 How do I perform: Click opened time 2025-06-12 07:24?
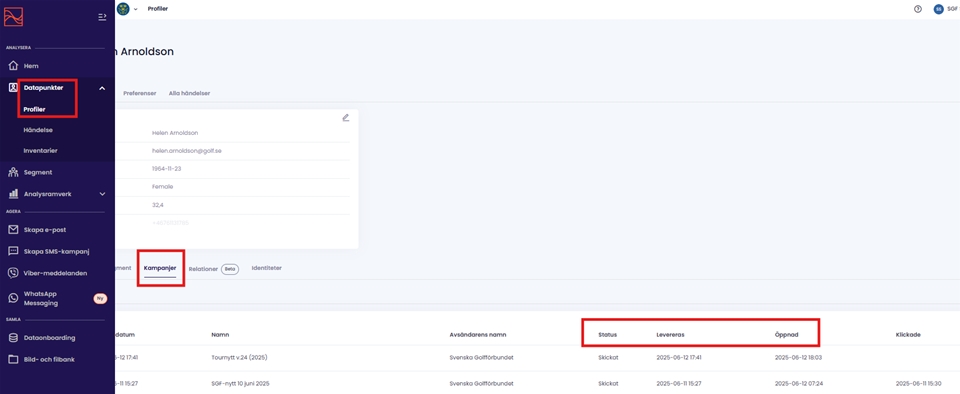click(x=798, y=384)
